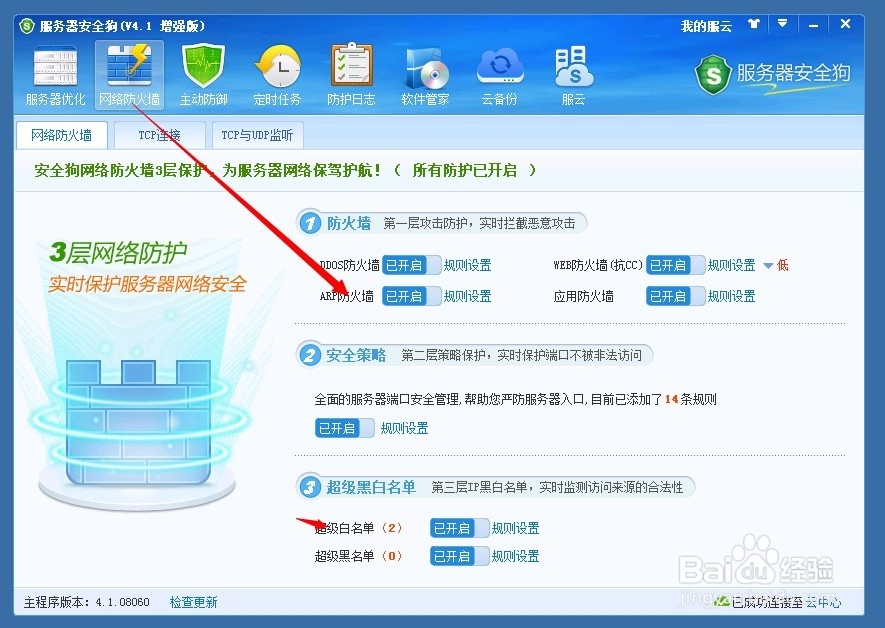Toggle the WEB防火墙(抗CC) 已开启 switch
This screenshot has width=885, height=628.
click(x=676, y=265)
